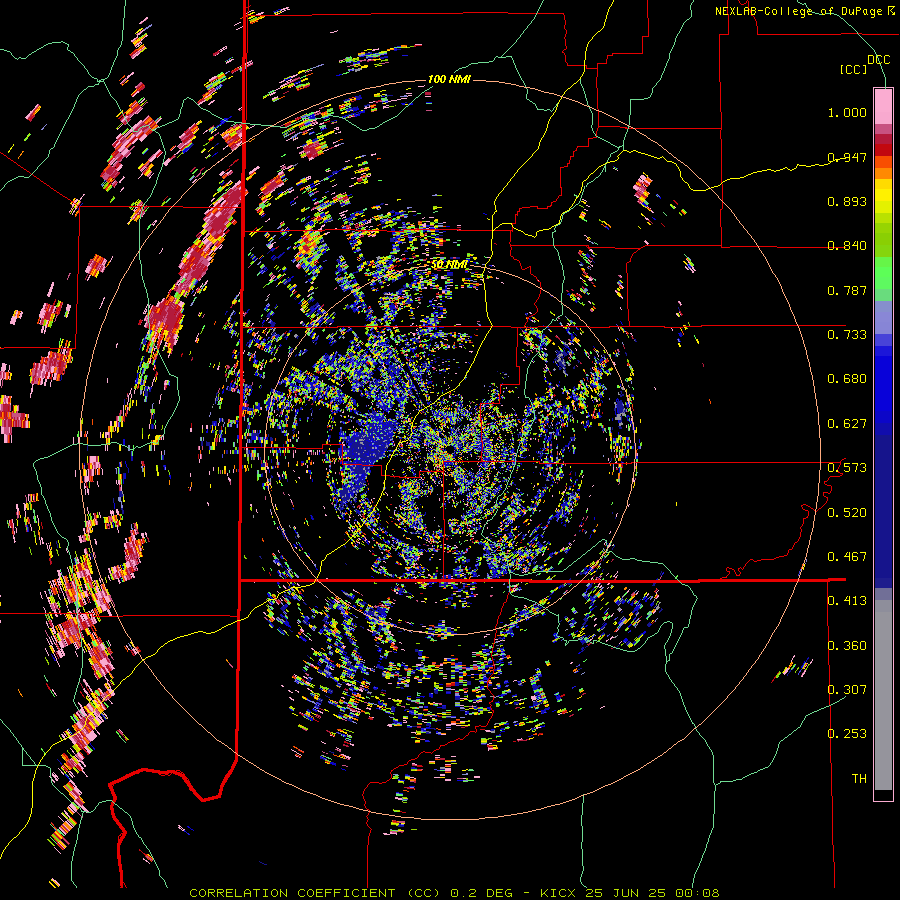Click the 100 NMI range ring label
Image resolution: width=900 pixels, height=900 pixels.
[x=449, y=79]
